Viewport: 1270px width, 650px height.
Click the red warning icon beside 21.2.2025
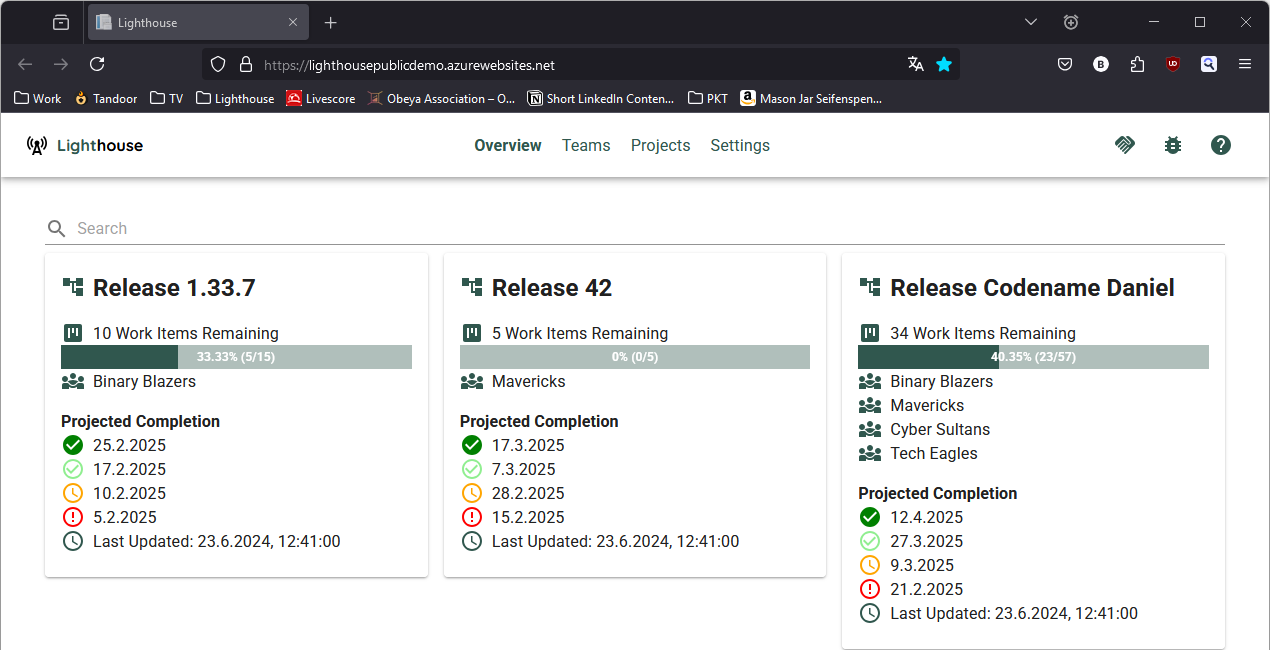click(870, 589)
